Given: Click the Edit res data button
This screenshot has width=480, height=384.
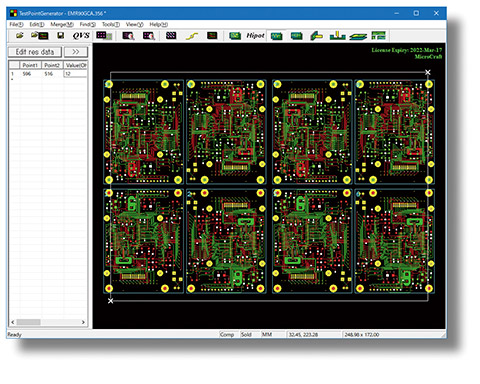Looking at the screenshot, I should tap(35, 52).
